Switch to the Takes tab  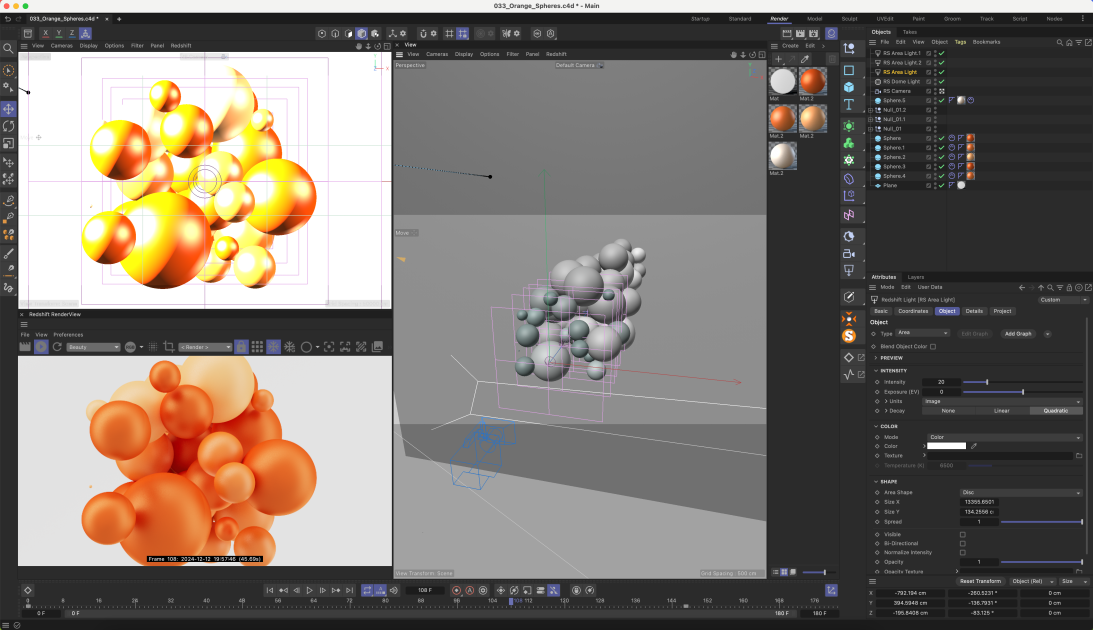910,32
